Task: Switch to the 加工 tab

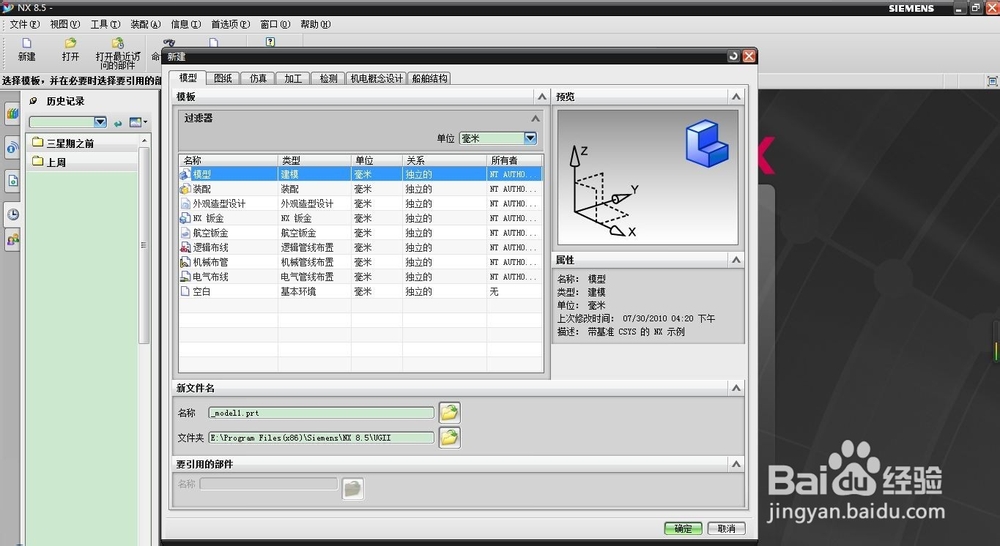Action: click(x=293, y=78)
